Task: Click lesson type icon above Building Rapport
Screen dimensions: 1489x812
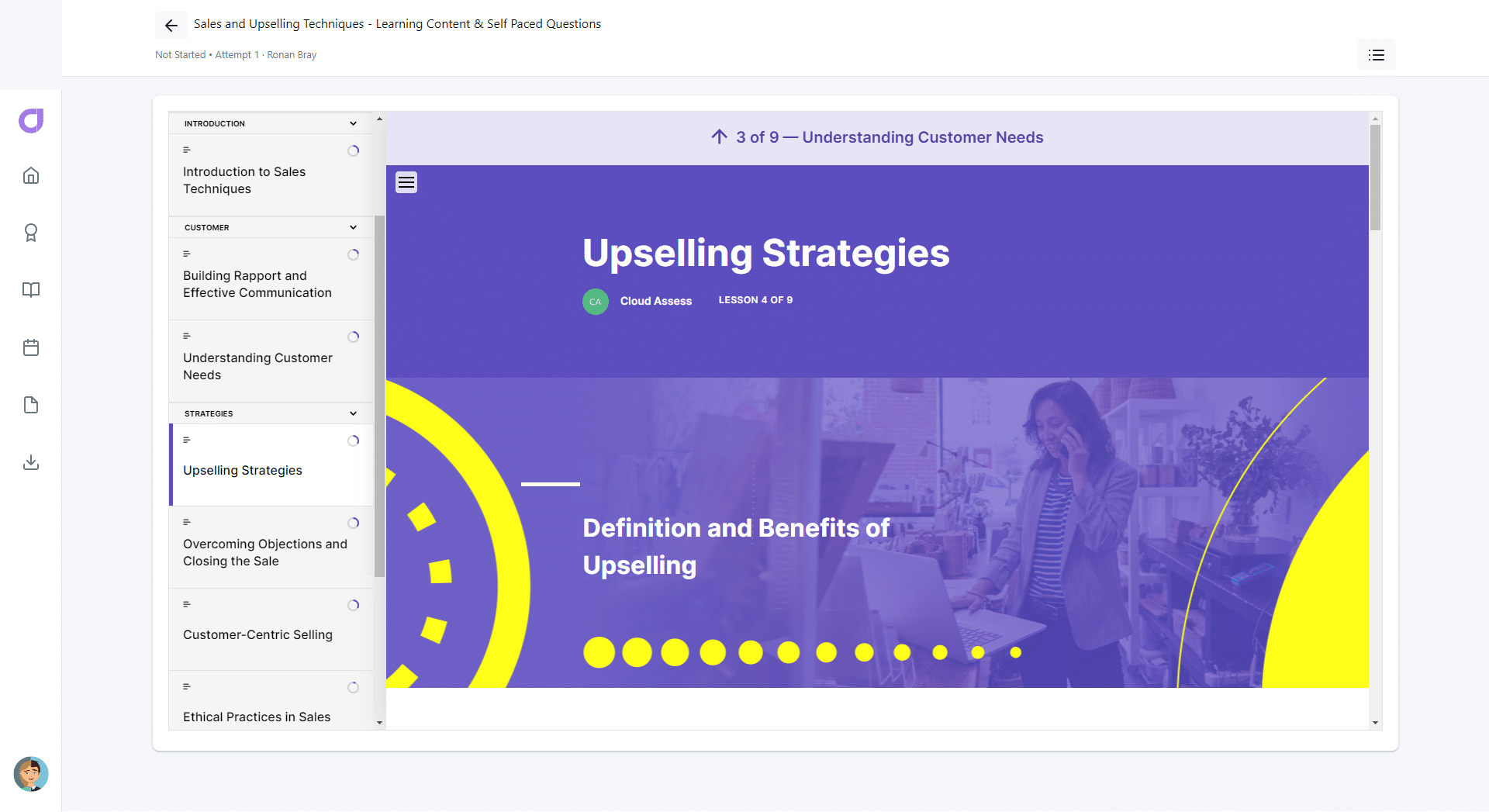Action: click(187, 254)
